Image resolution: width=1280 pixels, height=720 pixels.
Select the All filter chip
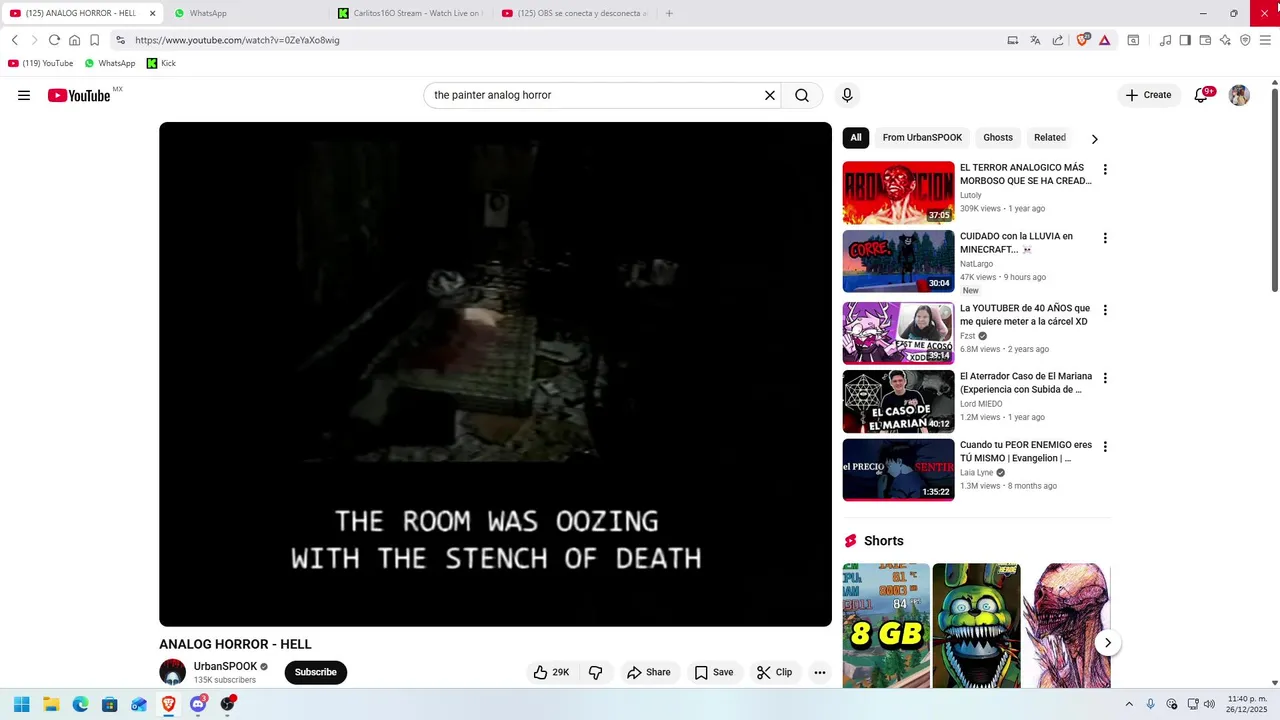855,138
